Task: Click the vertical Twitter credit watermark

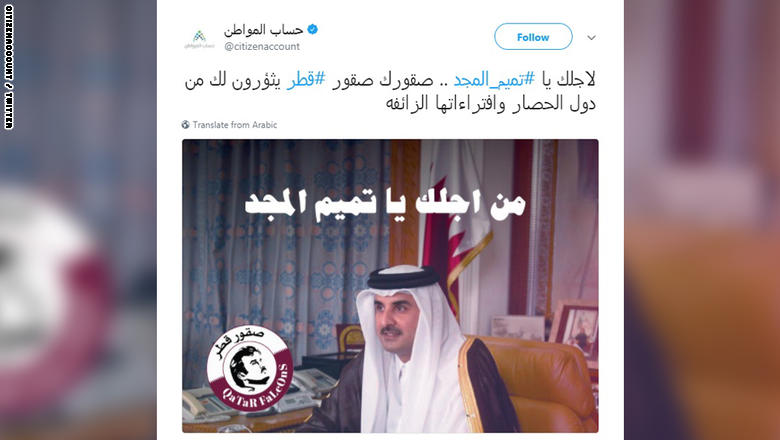Action: [8, 66]
